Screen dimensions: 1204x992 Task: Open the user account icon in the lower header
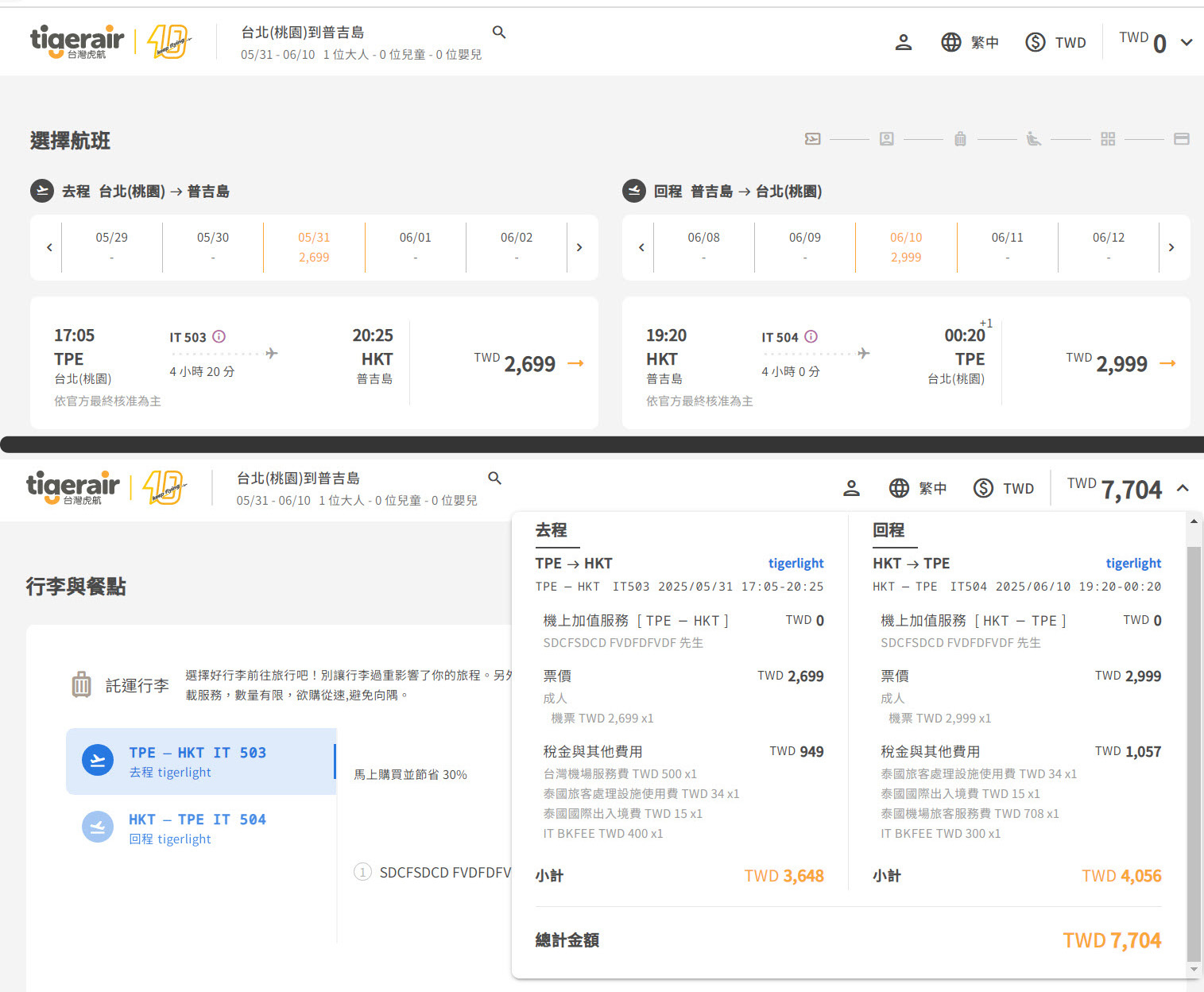pos(851,488)
